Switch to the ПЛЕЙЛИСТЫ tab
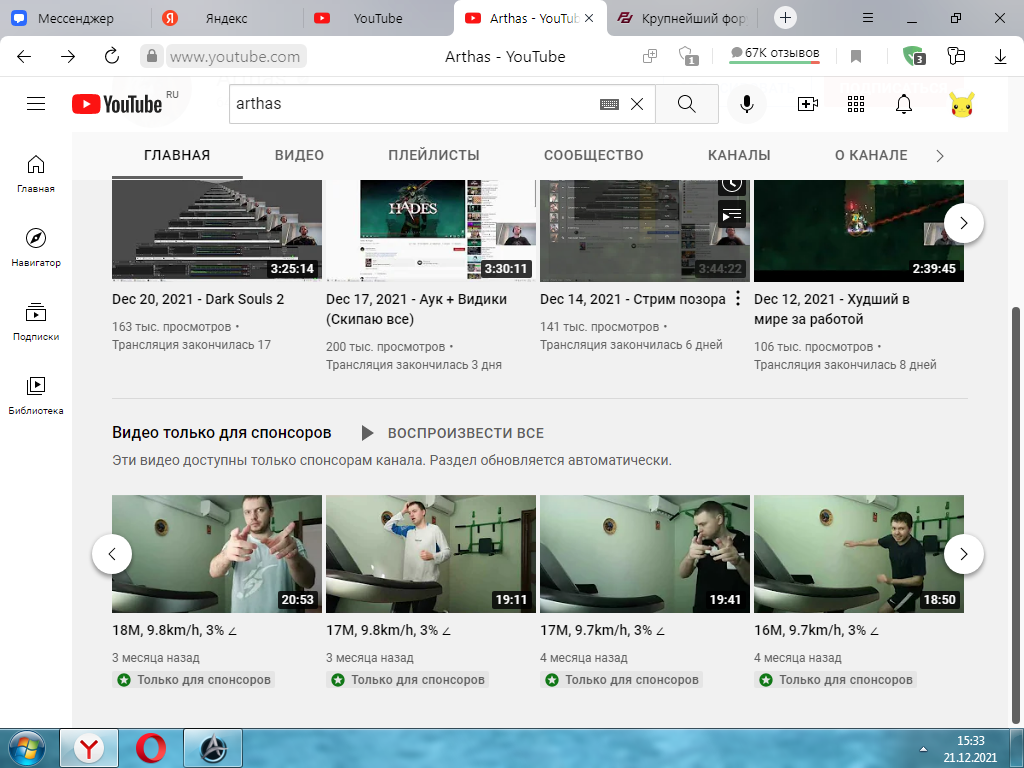Screen dimensions: 1024x768 point(434,155)
